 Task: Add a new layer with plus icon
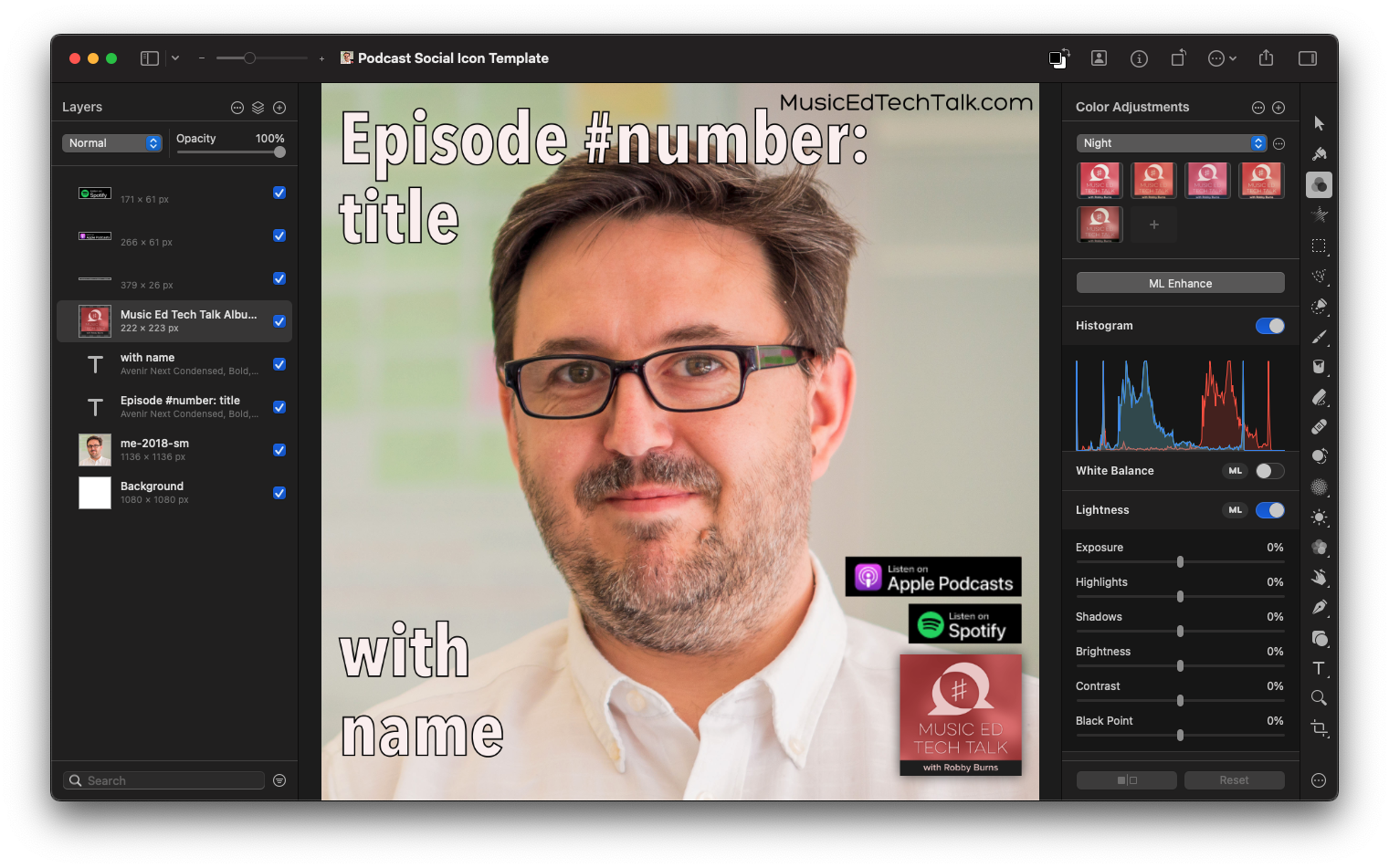point(279,108)
